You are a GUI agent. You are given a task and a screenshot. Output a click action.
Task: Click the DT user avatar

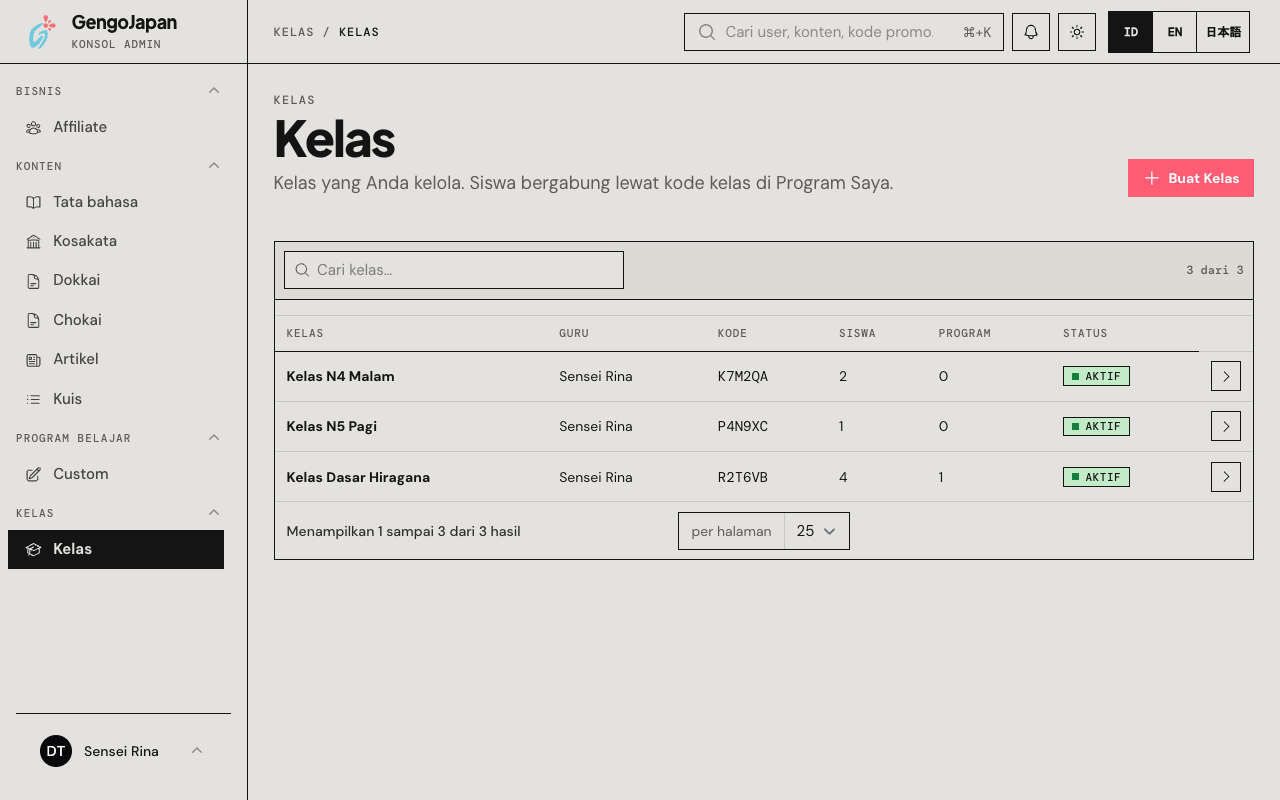(56, 751)
